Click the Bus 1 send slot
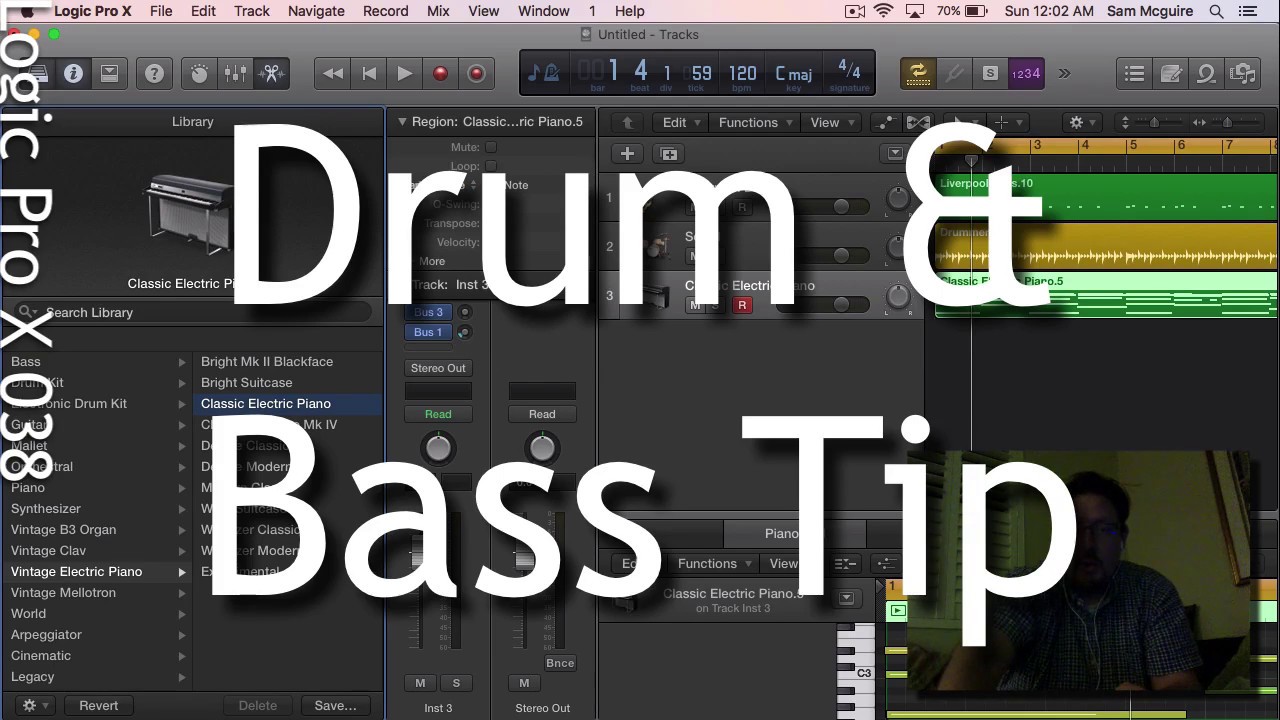The height and width of the screenshot is (720, 1280). point(428,332)
